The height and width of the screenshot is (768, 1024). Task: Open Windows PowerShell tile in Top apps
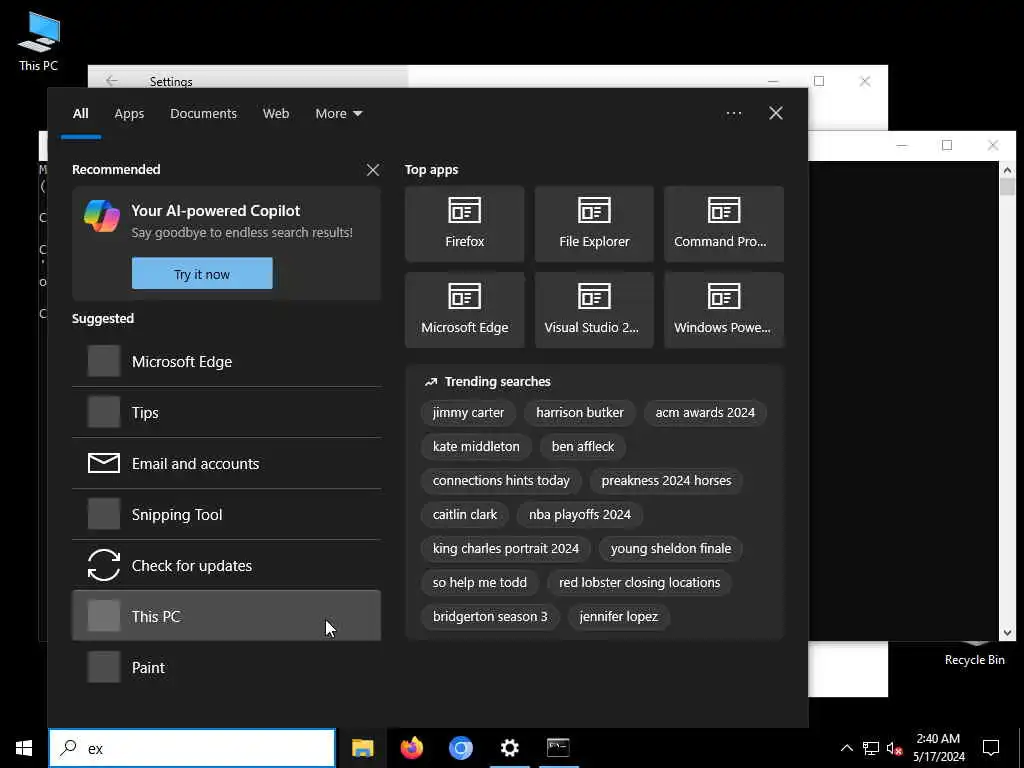click(x=724, y=310)
